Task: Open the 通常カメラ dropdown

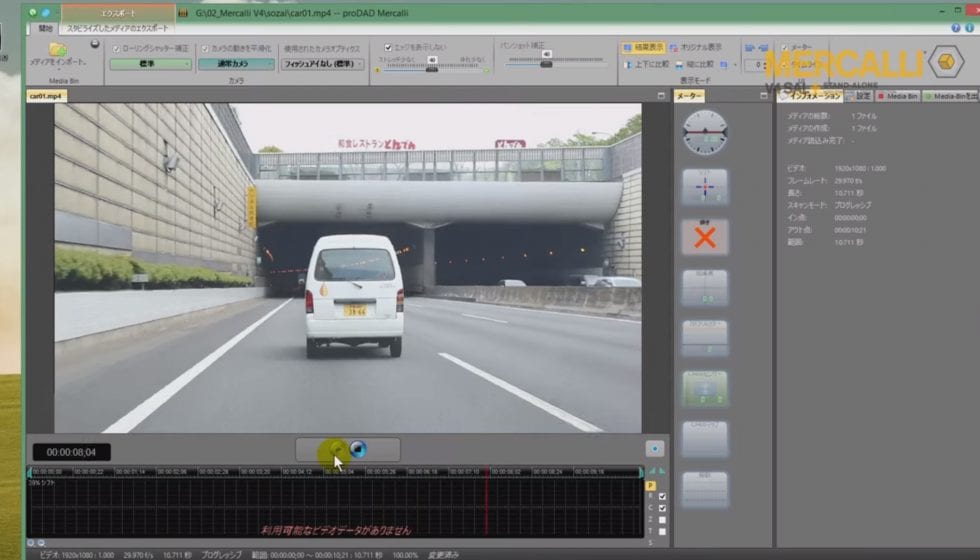Action: [236, 64]
